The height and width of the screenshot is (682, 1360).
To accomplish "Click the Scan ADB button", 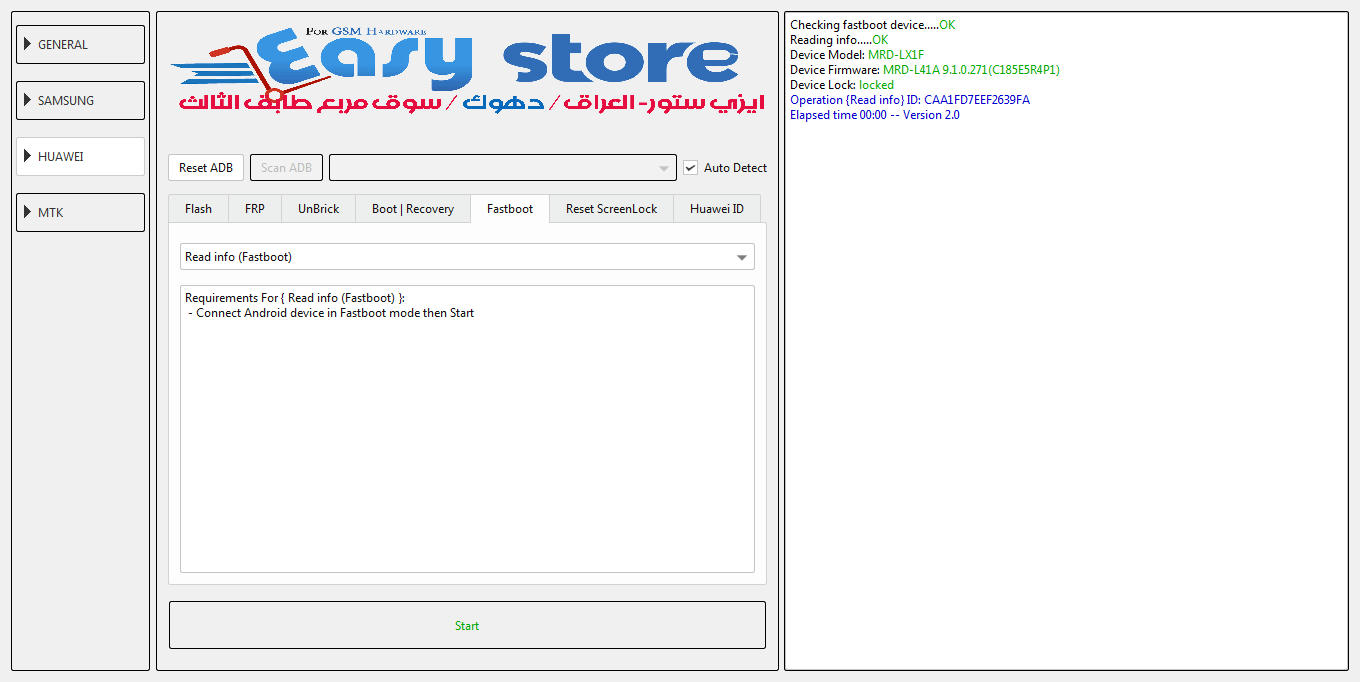I will (x=286, y=168).
